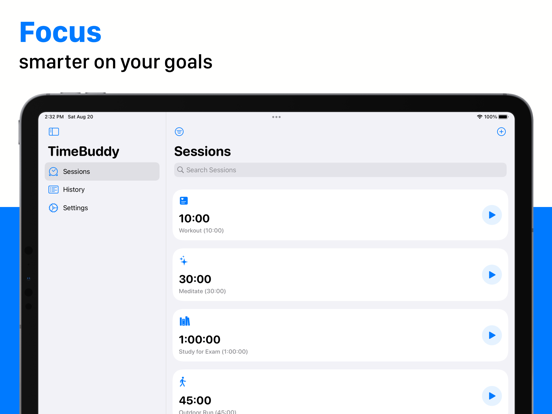Open the filter menu icon
Image resolution: width=552 pixels, height=414 pixels.
coord(179,132)
